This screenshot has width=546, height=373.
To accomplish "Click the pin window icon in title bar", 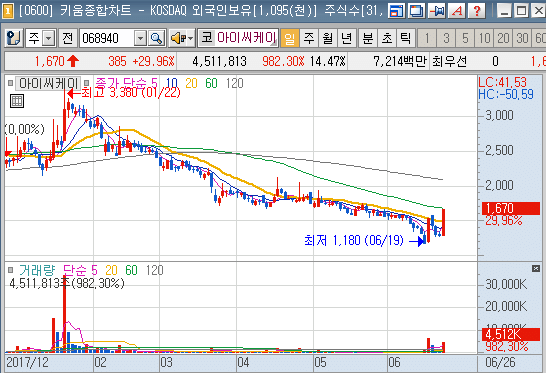I will click(x=437, y=11).
